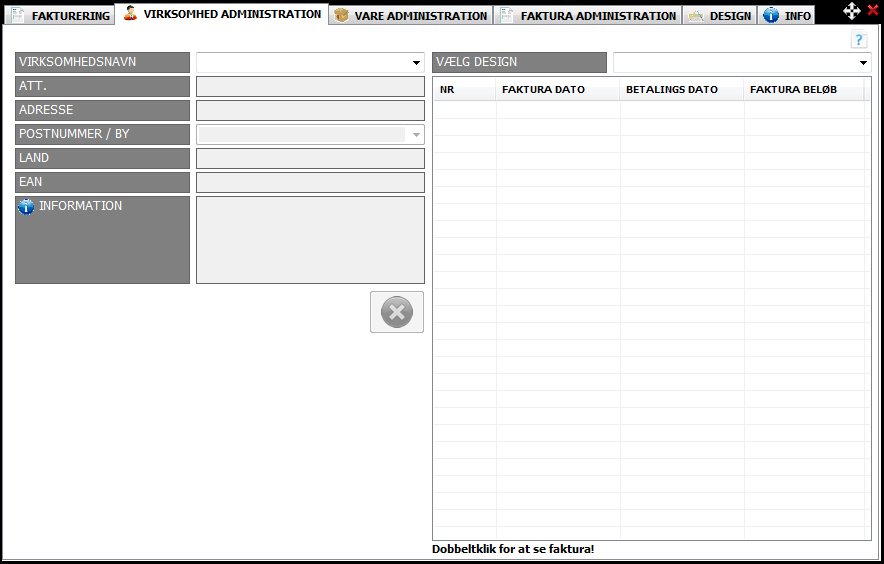The width and height of the screenshot is (884, 564).
Task: Click the 'Dobbeltklik for at se faktura!' text
Action: (x=513, y=549)
